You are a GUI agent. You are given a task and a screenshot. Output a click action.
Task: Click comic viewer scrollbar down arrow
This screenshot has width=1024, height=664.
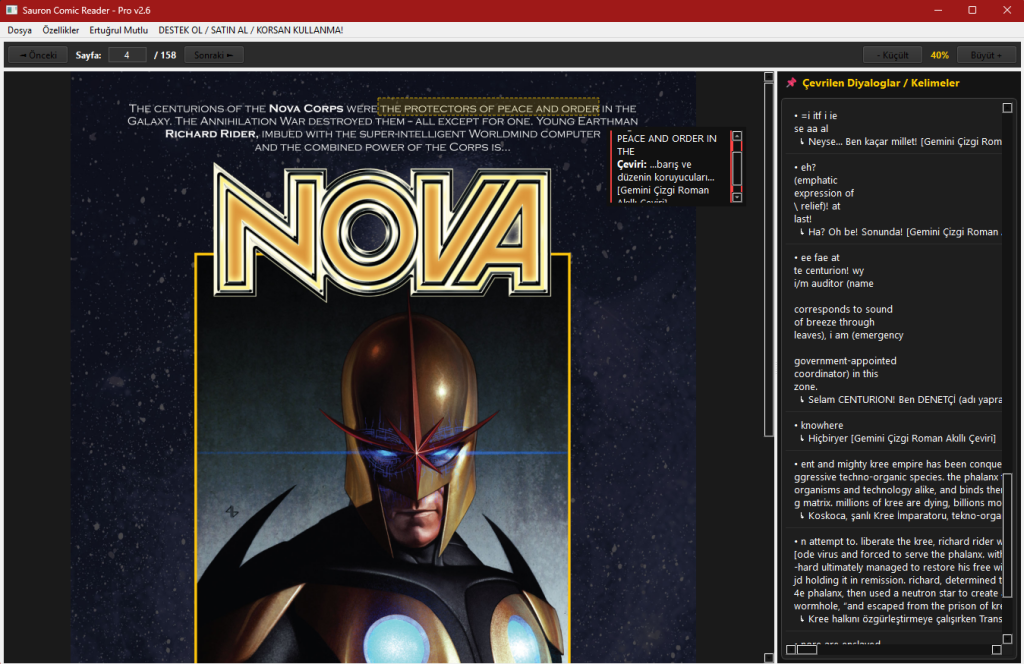(769, 657)
